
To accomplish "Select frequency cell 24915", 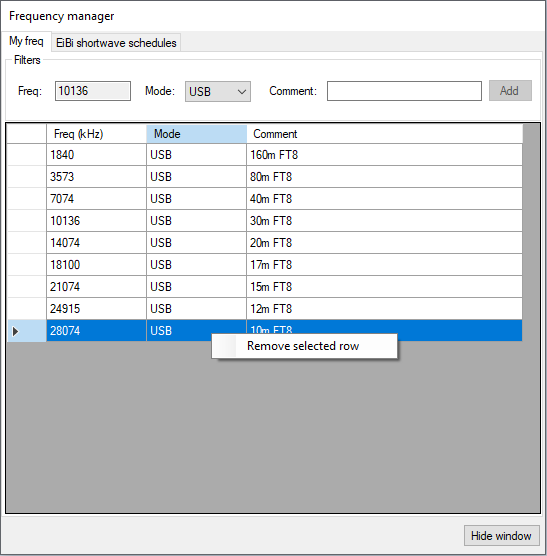I will (96, 308).
